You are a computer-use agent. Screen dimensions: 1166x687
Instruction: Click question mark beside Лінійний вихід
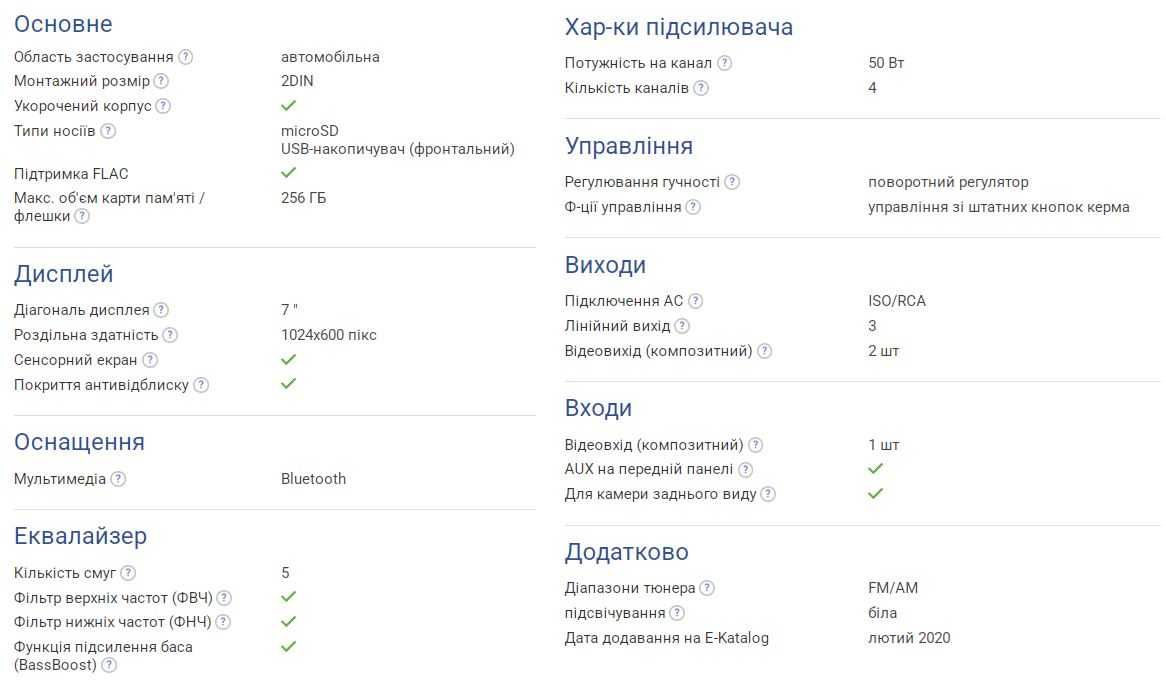tap(682, 326)
